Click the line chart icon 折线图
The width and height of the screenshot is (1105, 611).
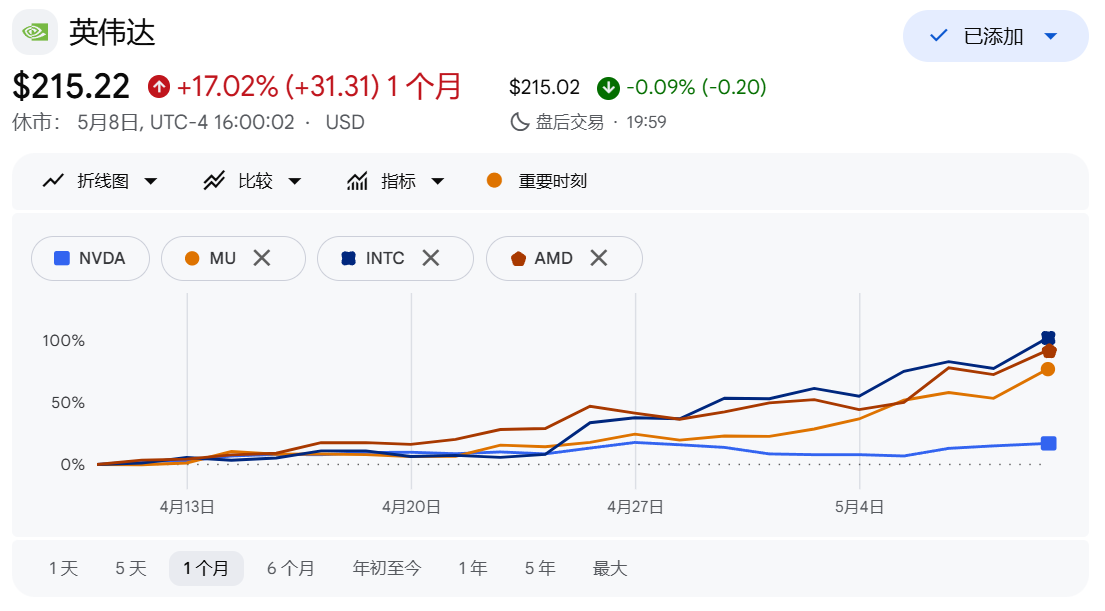click(53, 181)
